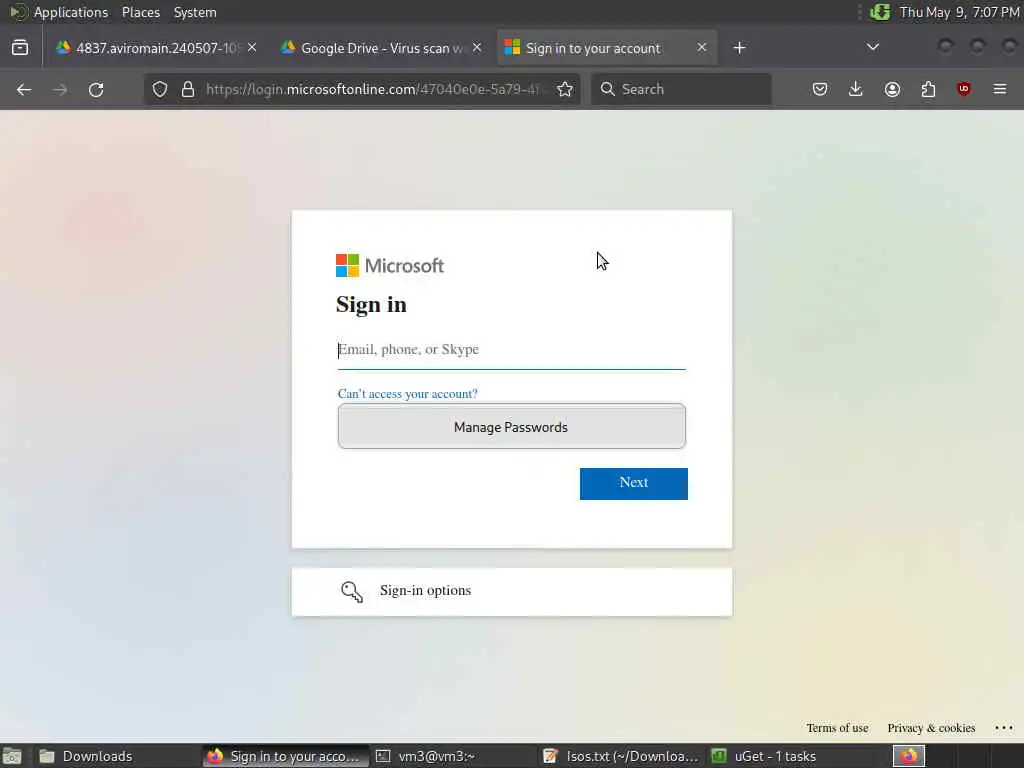Open the System menu
This screenshot has height=768, width=1024.
(x=195, y=12)
